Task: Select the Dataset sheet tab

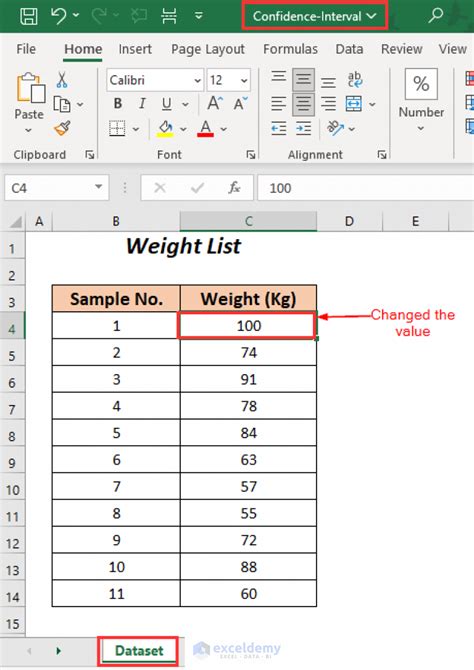Action: pyautogui.click(x=139, y=651)
